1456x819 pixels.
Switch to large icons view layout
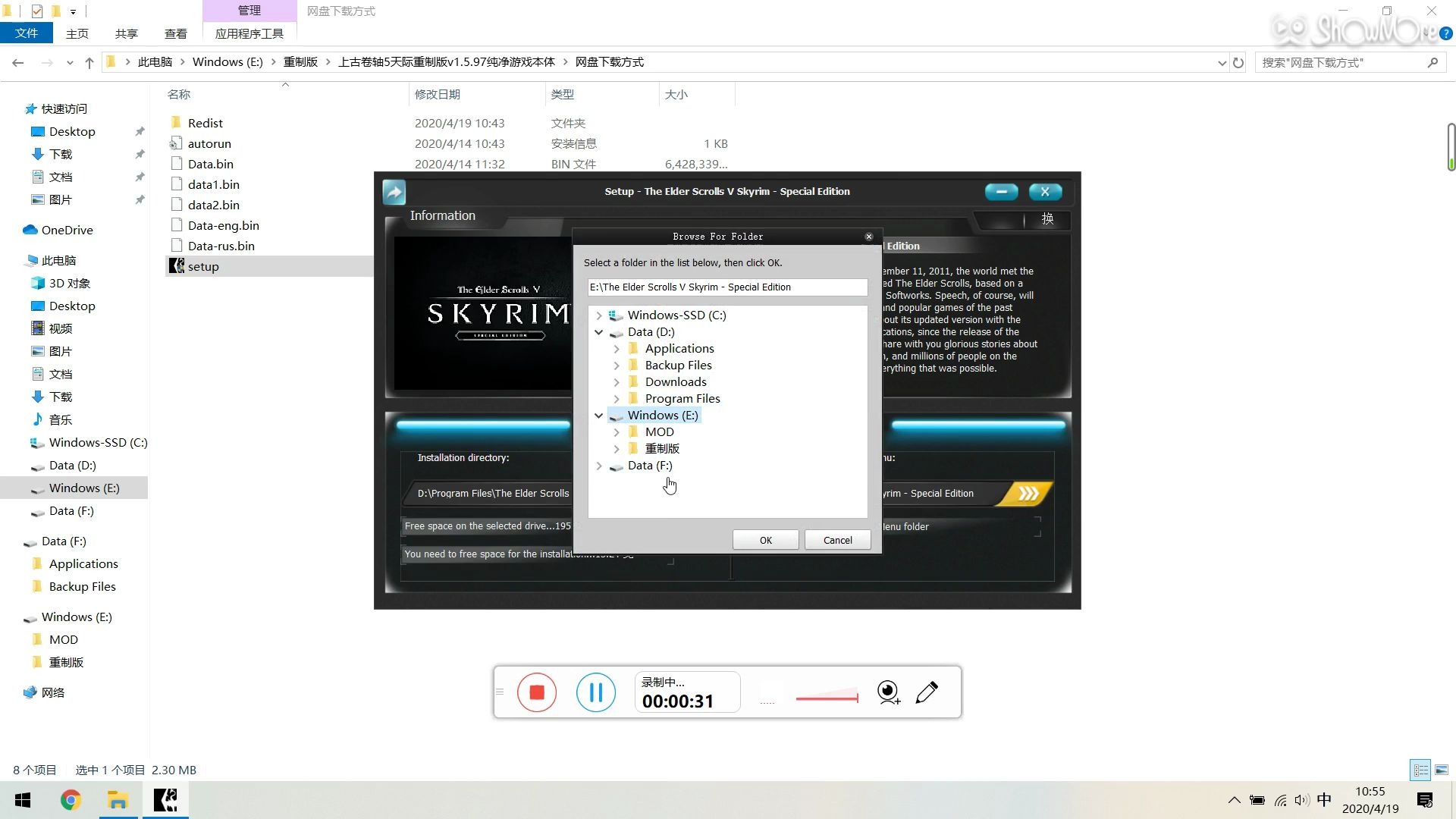tap(1442, 770)
